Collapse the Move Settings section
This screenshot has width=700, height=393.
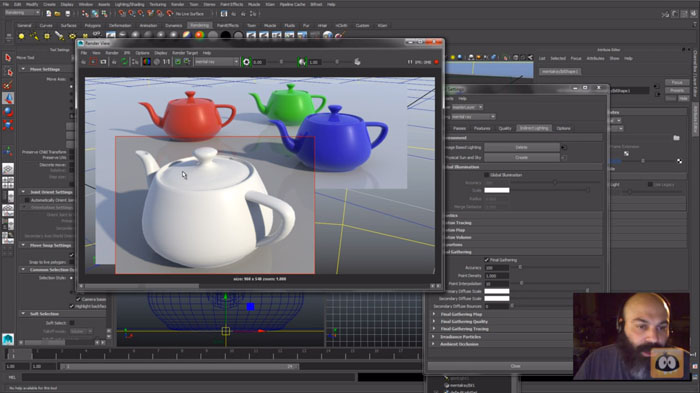pos(23,69)
